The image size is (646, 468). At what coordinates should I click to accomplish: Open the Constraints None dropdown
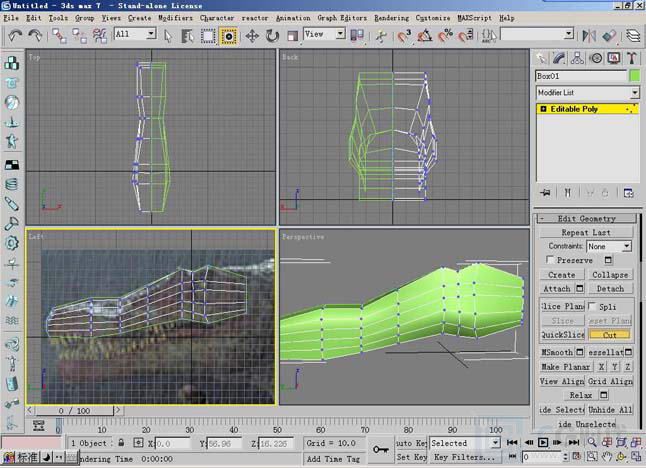[x=609, y=246]
